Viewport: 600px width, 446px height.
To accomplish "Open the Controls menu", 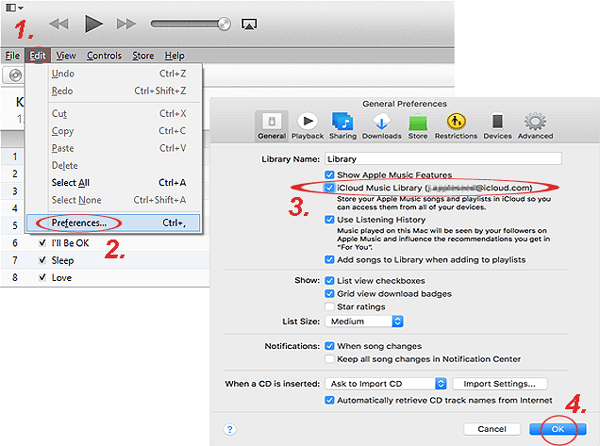I will 104,56.
